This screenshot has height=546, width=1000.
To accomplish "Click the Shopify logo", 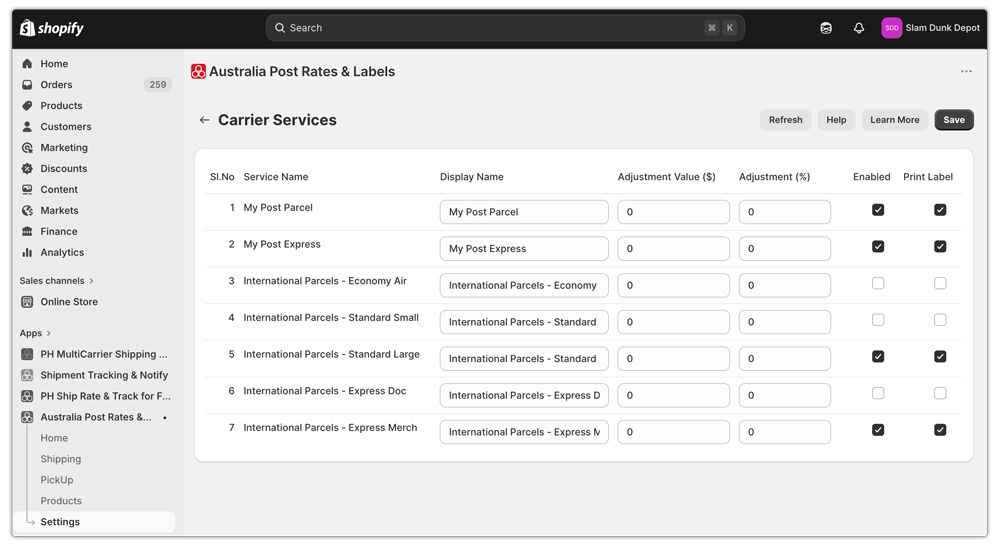I will [52, 28].
